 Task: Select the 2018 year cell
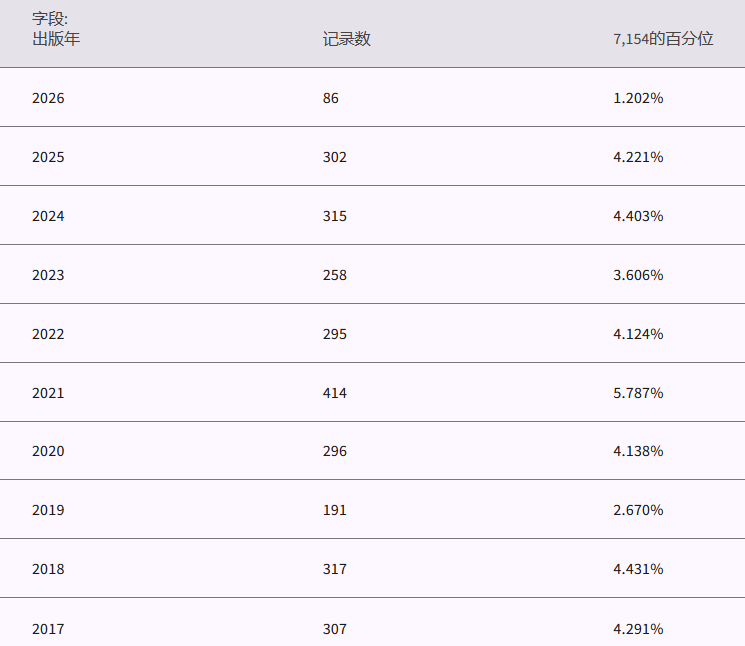pyautogui.click(x=48, y=569)
